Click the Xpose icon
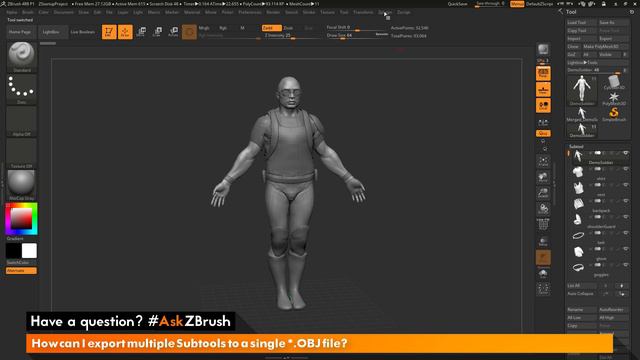This screenshot has width=640, height=360. [543, 289]
